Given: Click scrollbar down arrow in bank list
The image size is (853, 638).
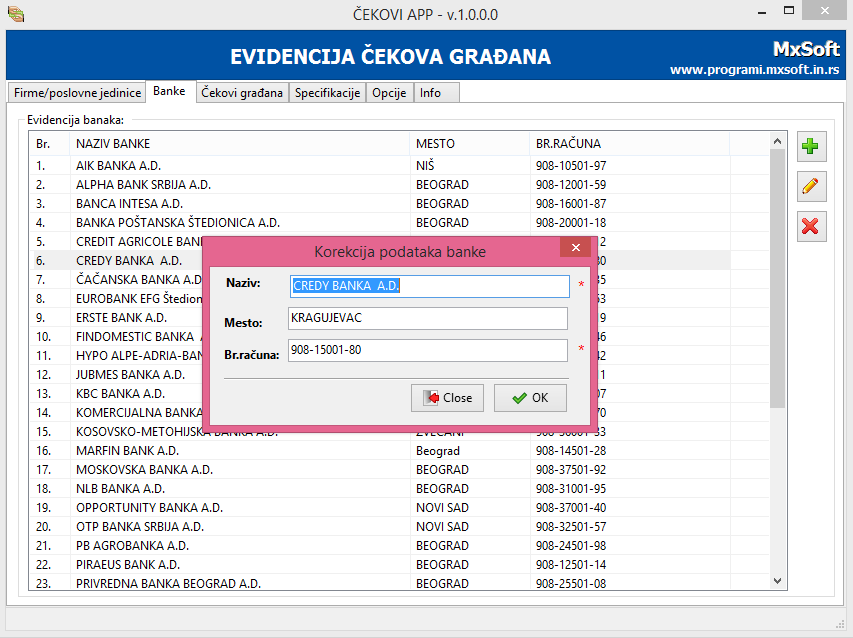Looking at the screenshot, I should click(777, 581).
